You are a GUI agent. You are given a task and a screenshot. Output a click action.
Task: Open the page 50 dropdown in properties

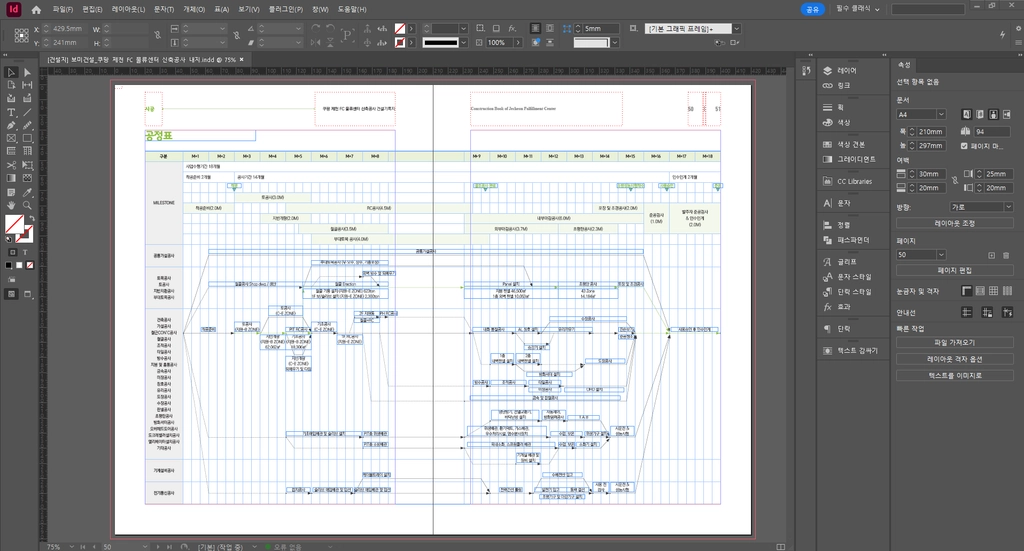point(921,255)
